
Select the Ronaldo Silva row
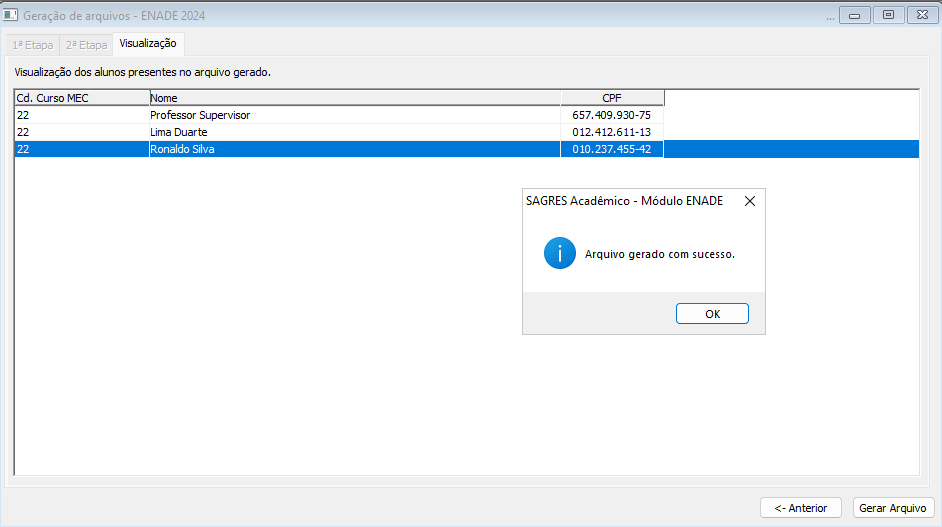pos(467,149)
